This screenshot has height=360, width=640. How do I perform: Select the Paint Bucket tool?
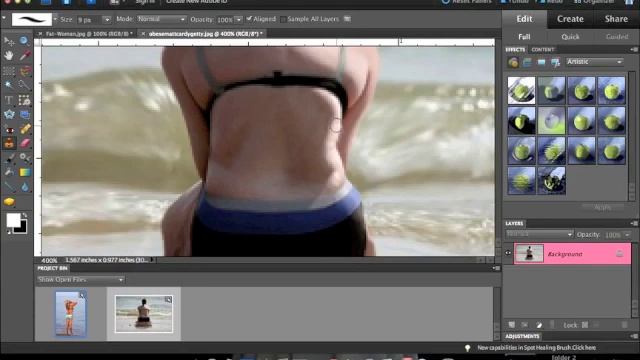(x=9, y=173)
